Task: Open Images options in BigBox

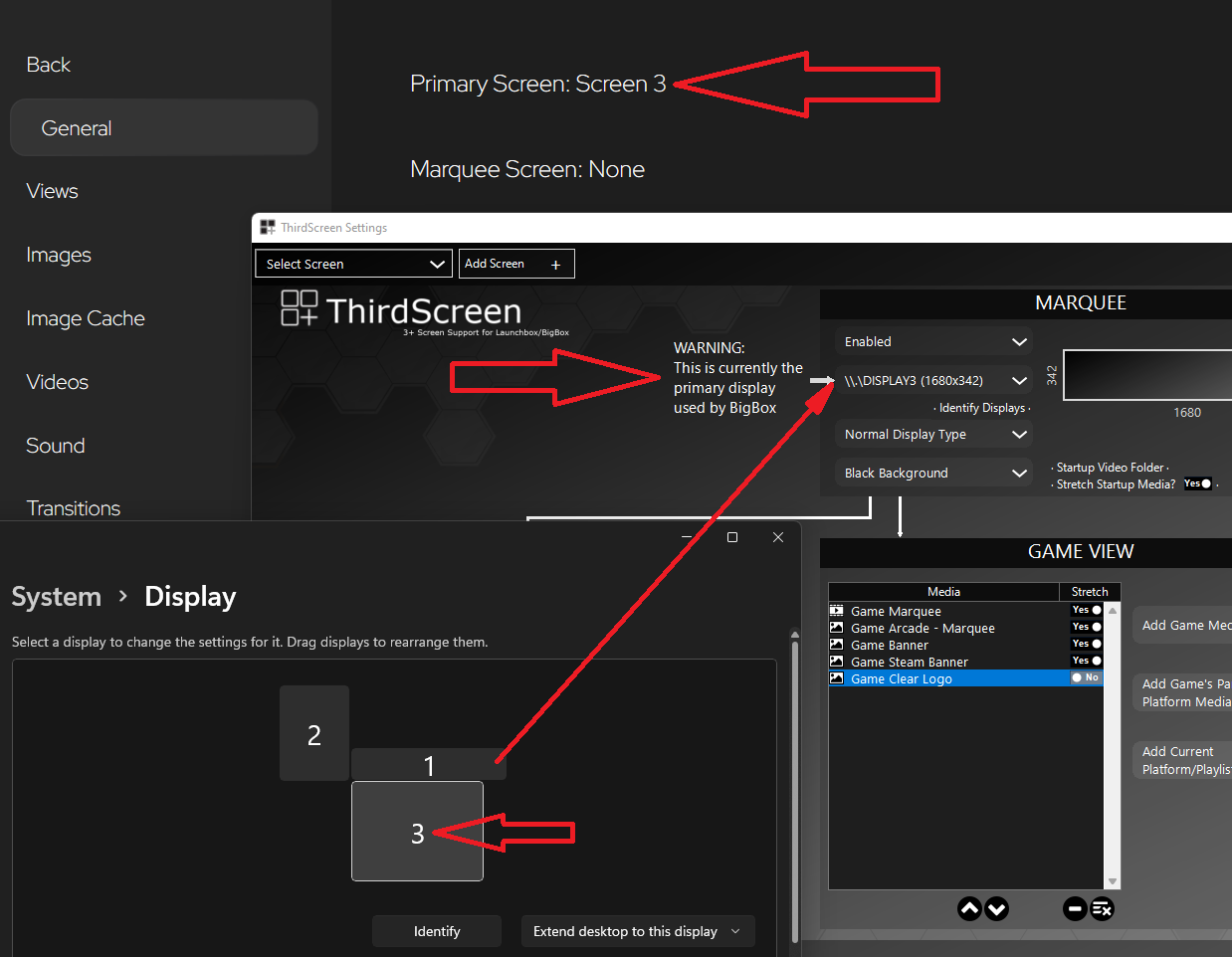Action: point(59,255)
